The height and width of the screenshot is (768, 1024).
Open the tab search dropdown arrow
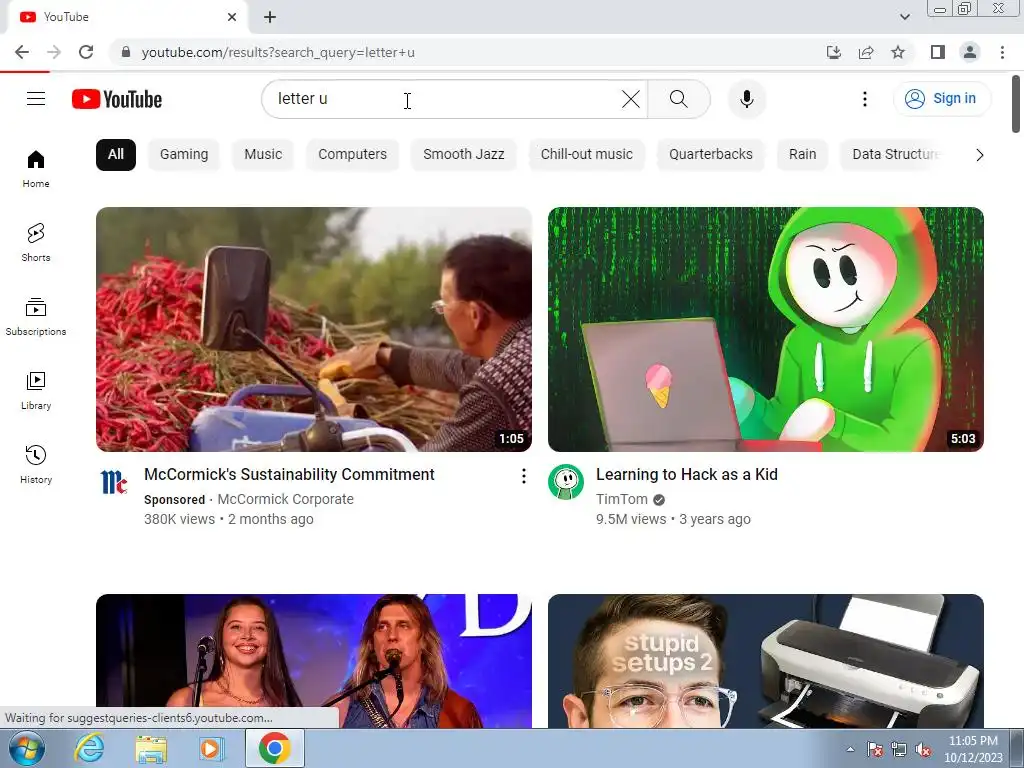[x=904, y=17]
